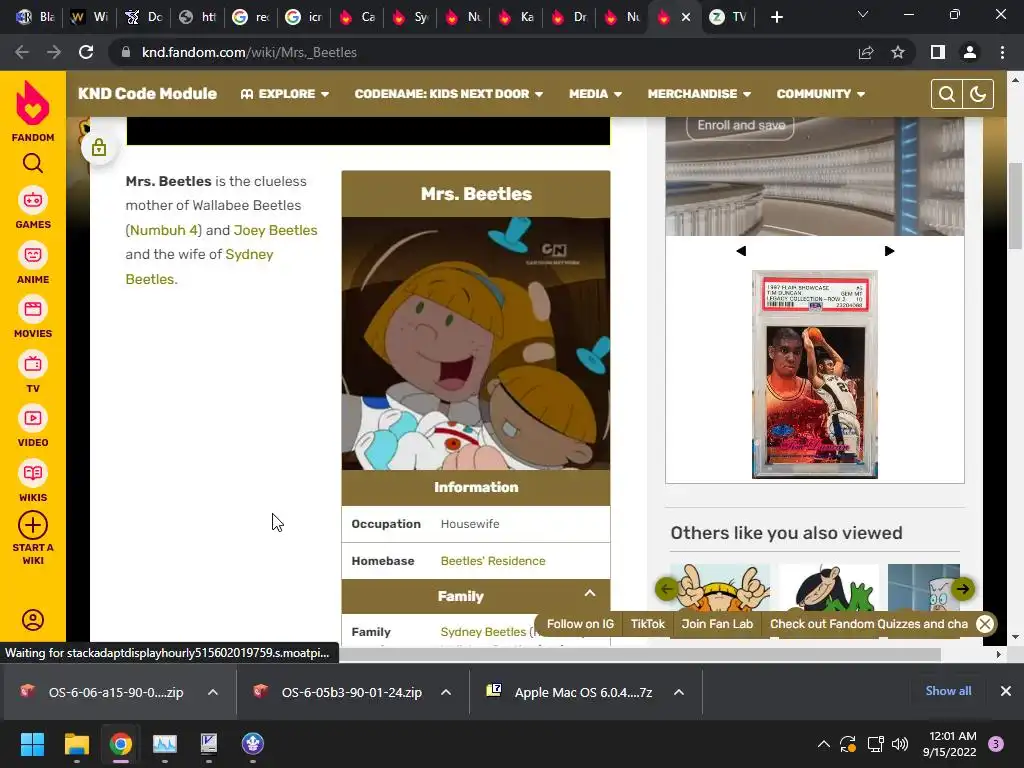1024x768 pixels.
Task: Collapse the Family section in infobox
Action: click(x=590, y=594)
